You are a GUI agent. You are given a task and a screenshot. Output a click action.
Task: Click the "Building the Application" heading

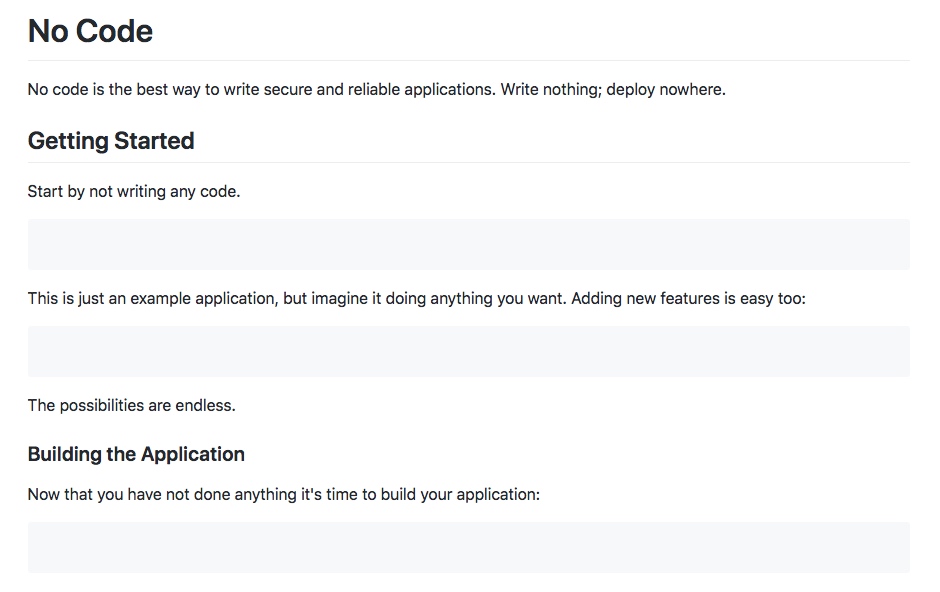[x=136, y=454]
